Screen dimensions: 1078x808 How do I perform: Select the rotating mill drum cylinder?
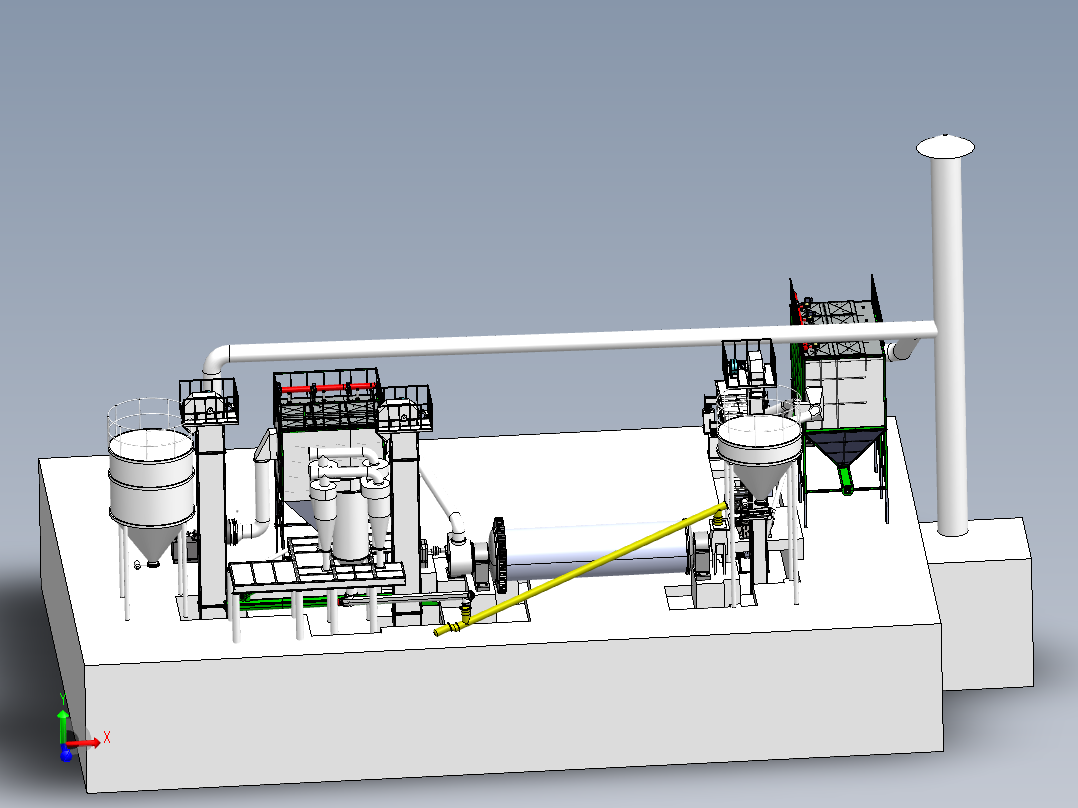click(595, 550)
